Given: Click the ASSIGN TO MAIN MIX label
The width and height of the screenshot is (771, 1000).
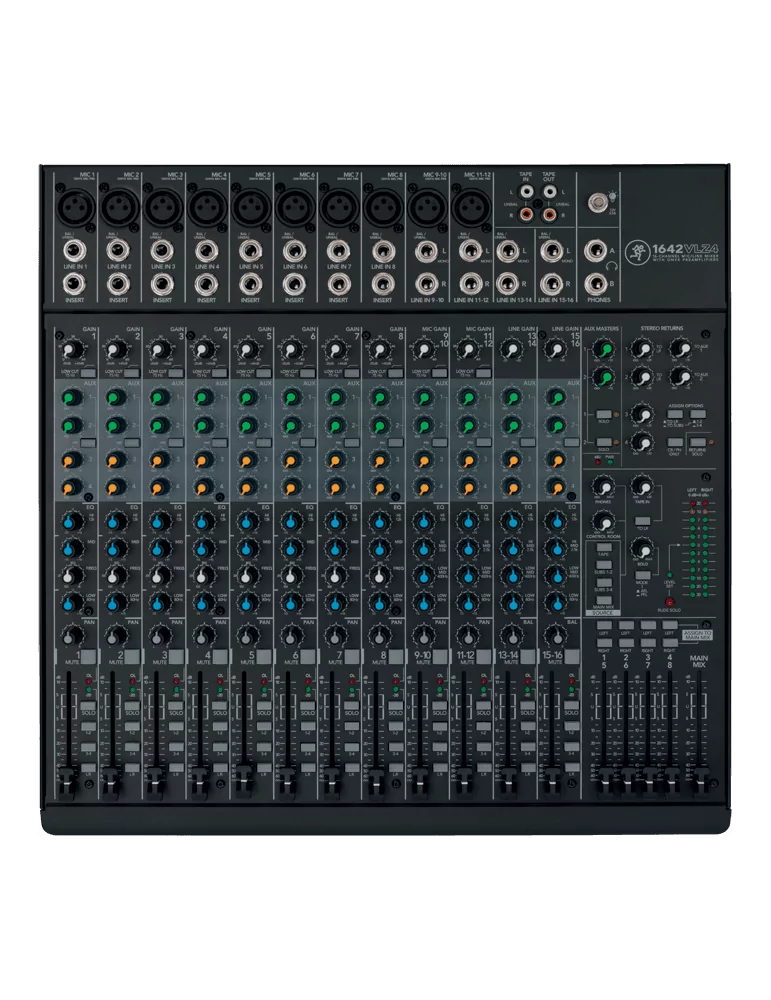Looking at the screenshot, I should [698, 635].
